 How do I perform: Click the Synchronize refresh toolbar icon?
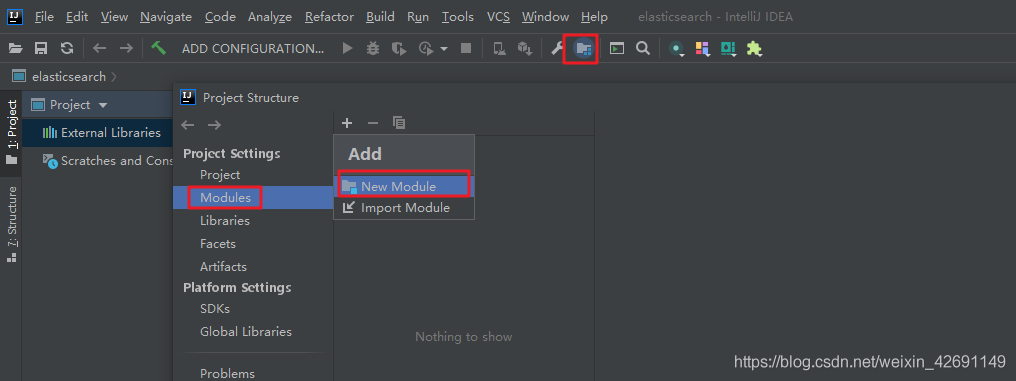[x=67, y=49]
